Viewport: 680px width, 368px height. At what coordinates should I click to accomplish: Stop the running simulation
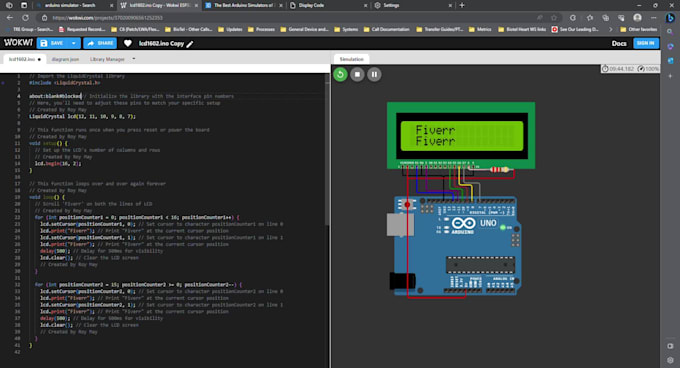(x=357, y=75)
